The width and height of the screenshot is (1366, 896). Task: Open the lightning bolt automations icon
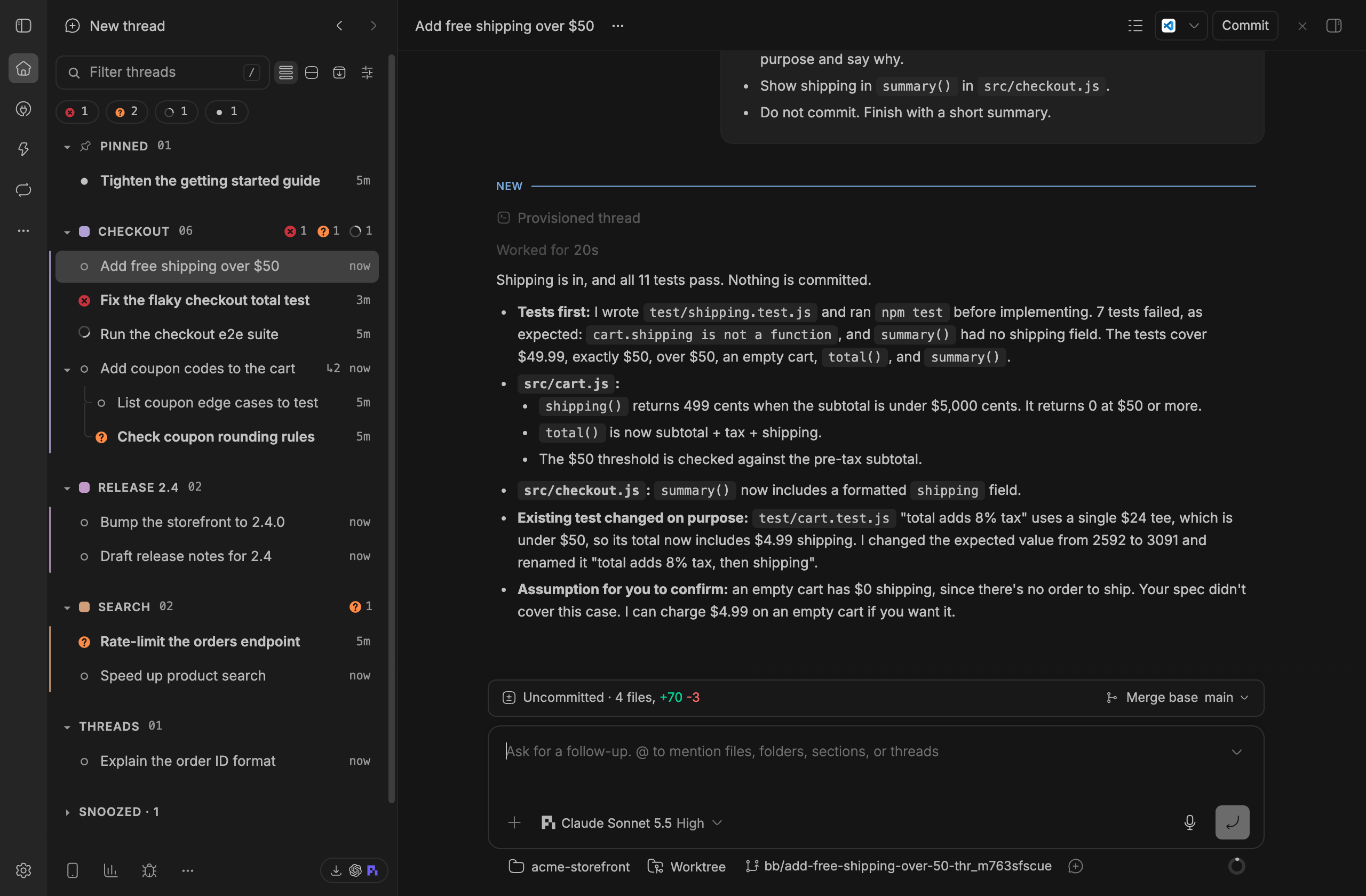(23, 149)
